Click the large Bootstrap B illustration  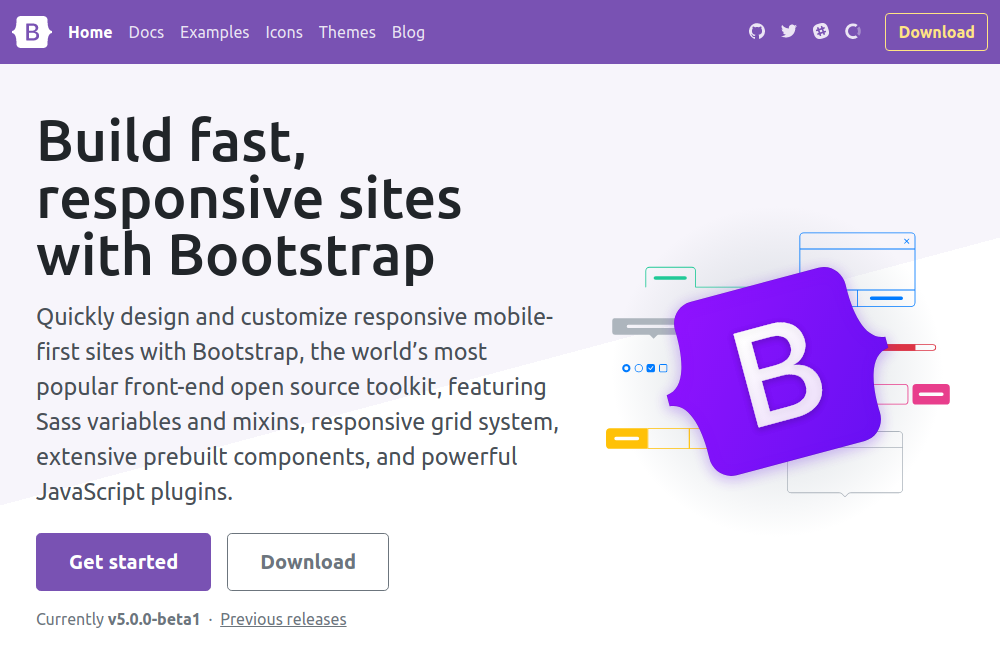[x=777, y=372]
